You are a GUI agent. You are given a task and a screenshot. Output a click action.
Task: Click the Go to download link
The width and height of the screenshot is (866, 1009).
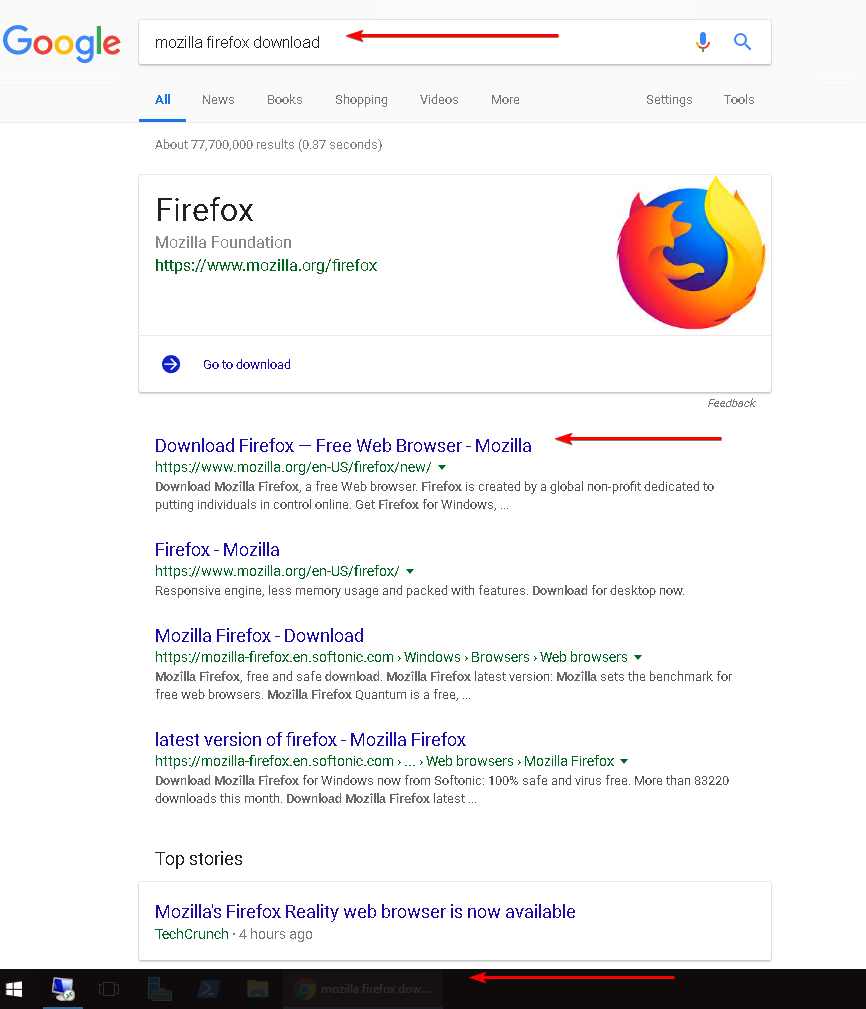(x=247, y=365)
